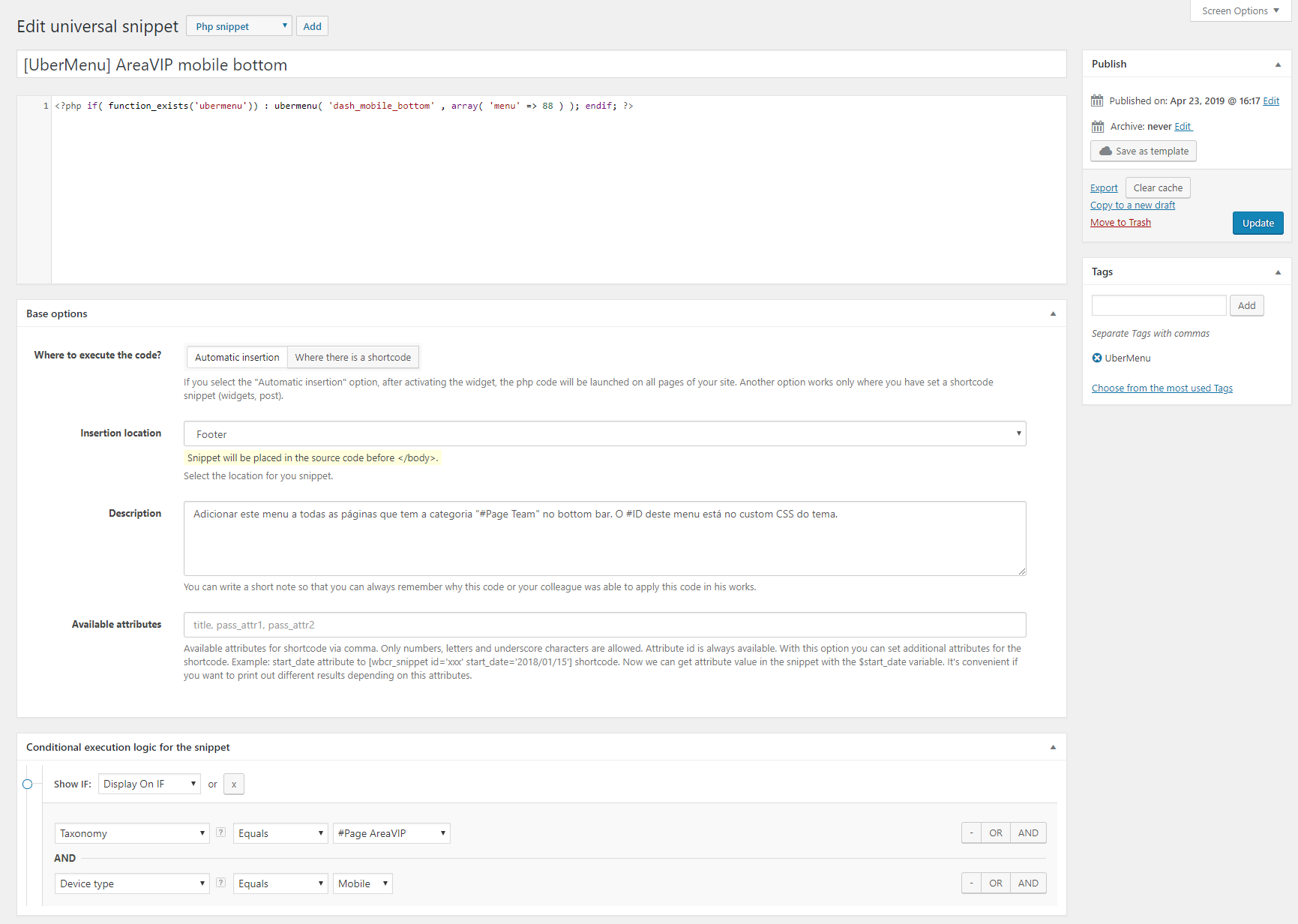This screenshot has height=924, width=1298.
Task: Select Automatic insertion execution mode
Action: coord(237,358)
